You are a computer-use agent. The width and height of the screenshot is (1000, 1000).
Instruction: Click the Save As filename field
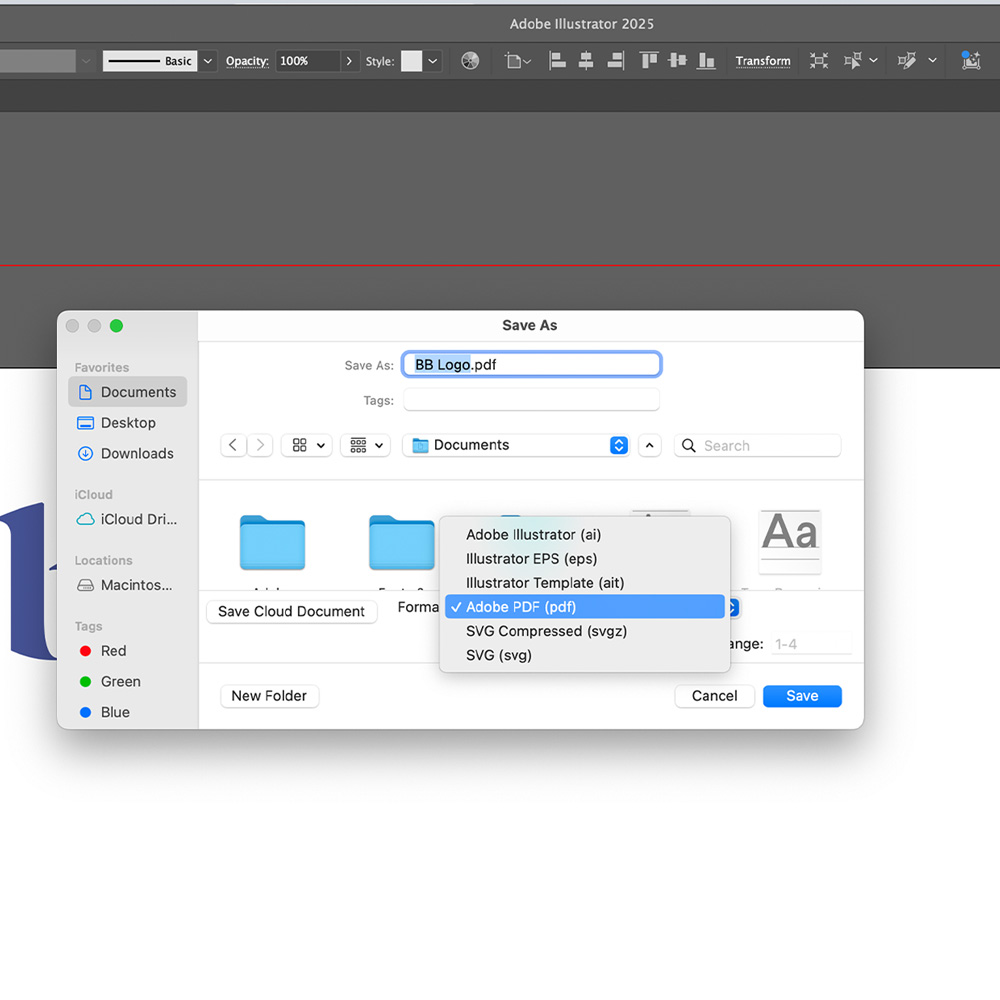(x=531, y=365)
